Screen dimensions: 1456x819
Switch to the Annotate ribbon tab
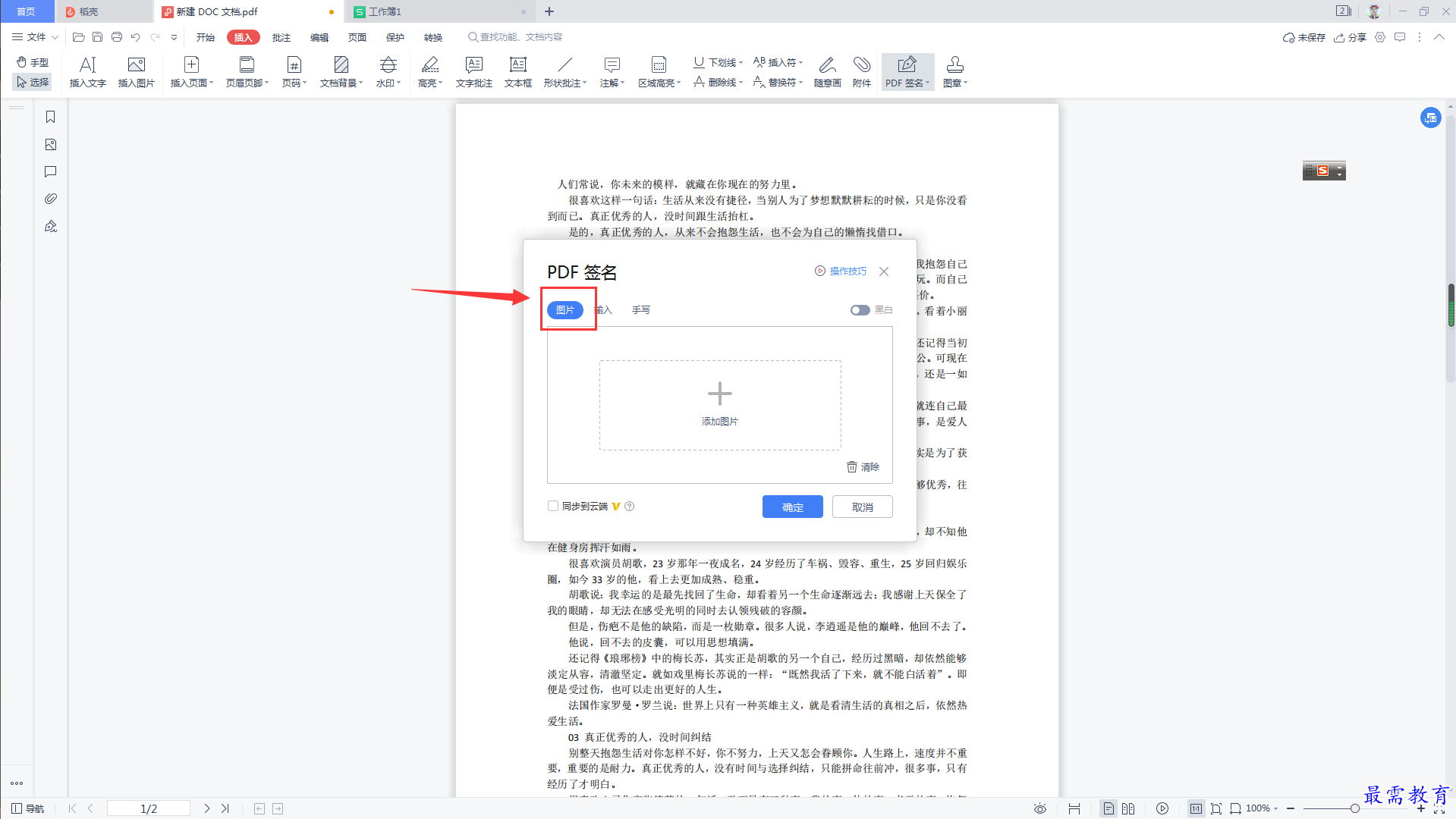click(281, 37)
